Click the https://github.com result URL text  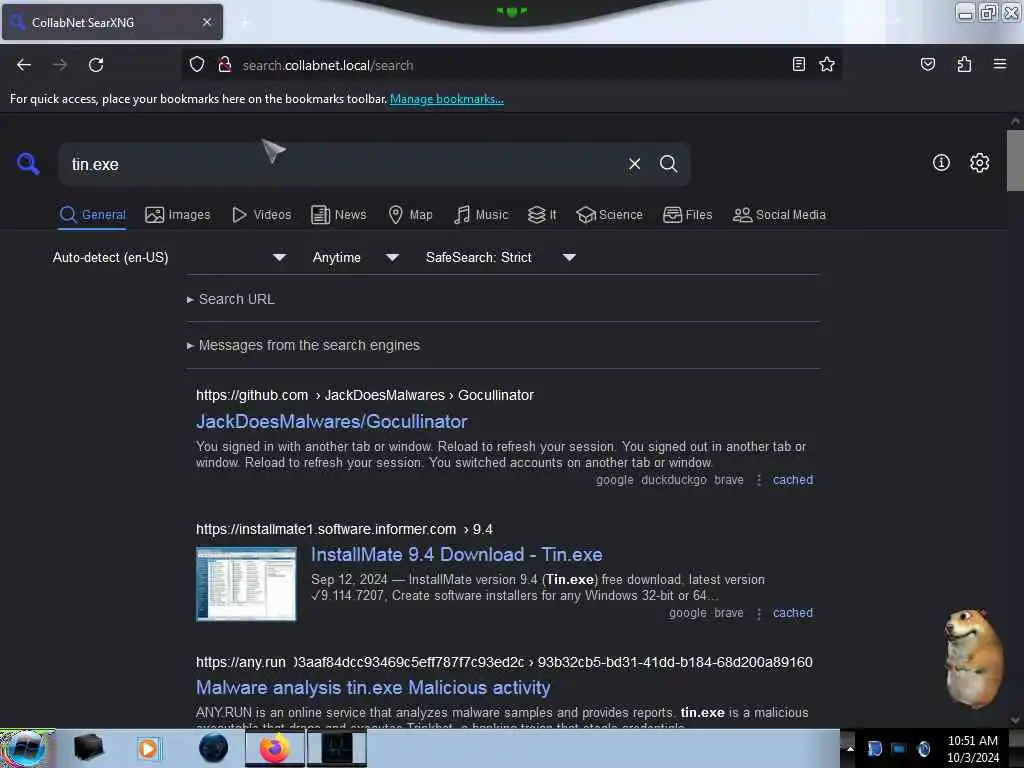(x=252, y=395)
